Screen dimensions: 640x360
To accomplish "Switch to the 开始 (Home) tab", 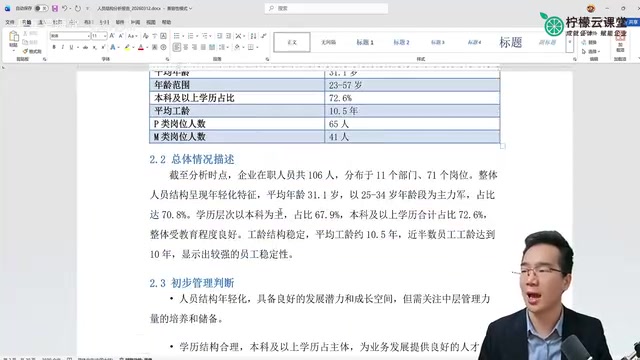I will click(27, 22).
